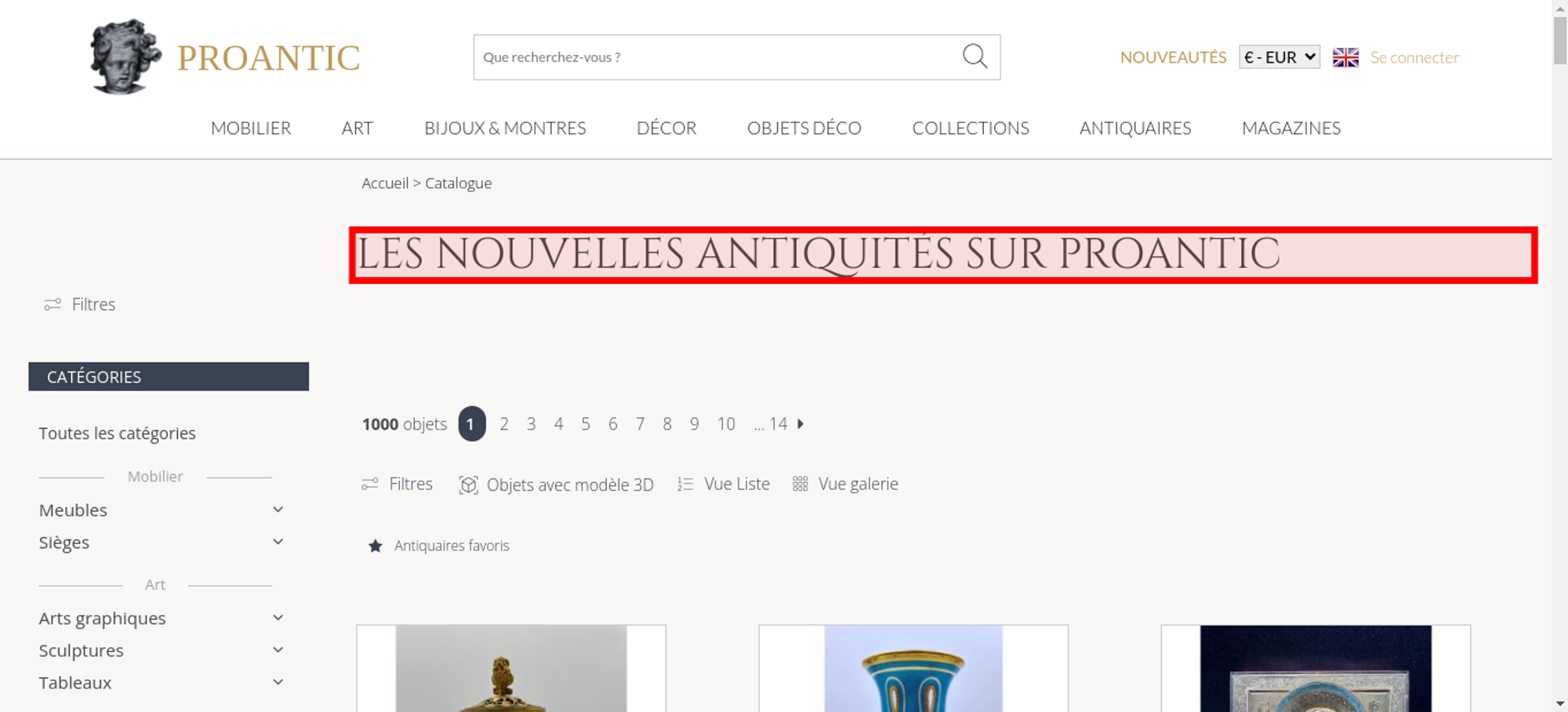The width and height of the screenshot is (1568, 712).
Task: Expand the Sièges category chevron
Action: 278,542
